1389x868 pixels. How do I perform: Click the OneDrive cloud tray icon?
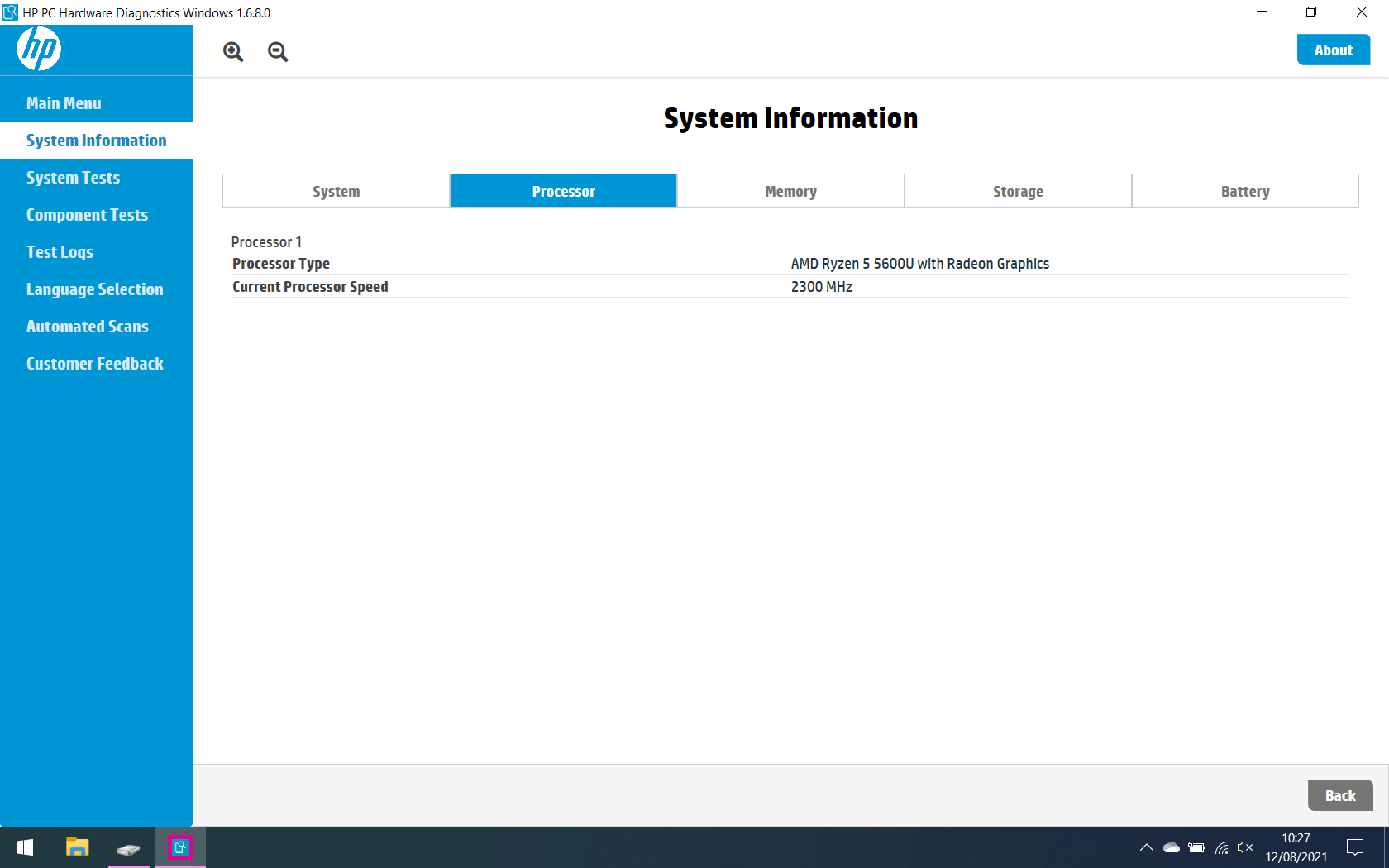pos(1171,847)
